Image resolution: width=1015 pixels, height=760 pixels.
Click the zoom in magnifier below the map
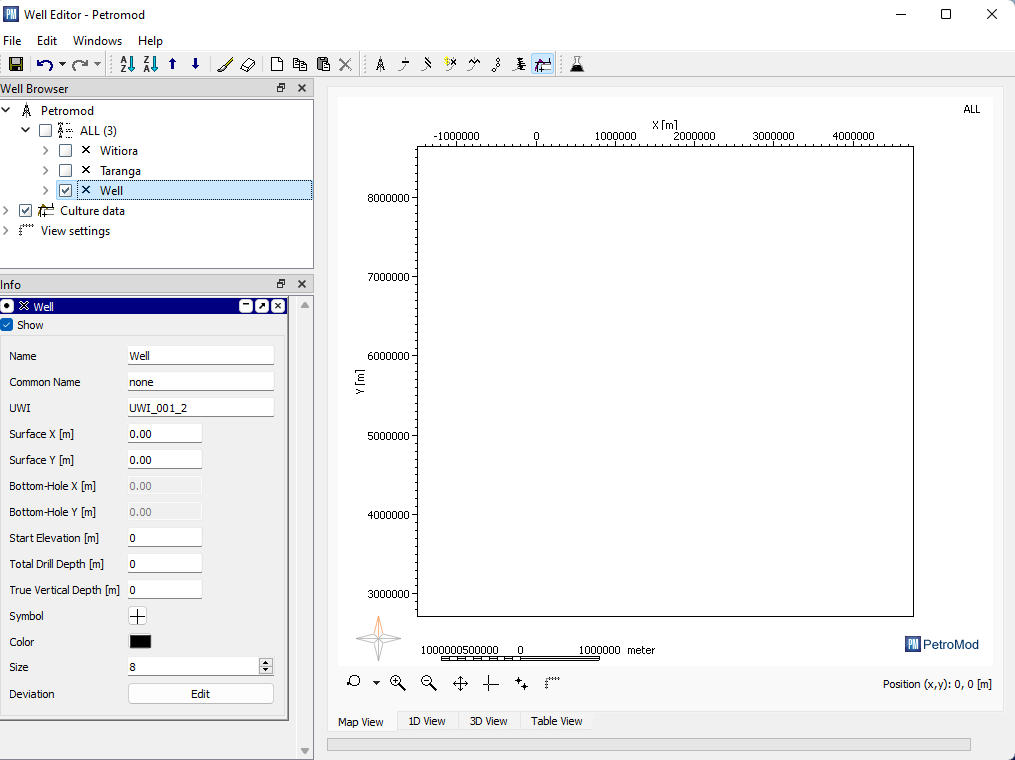(398, 683)
